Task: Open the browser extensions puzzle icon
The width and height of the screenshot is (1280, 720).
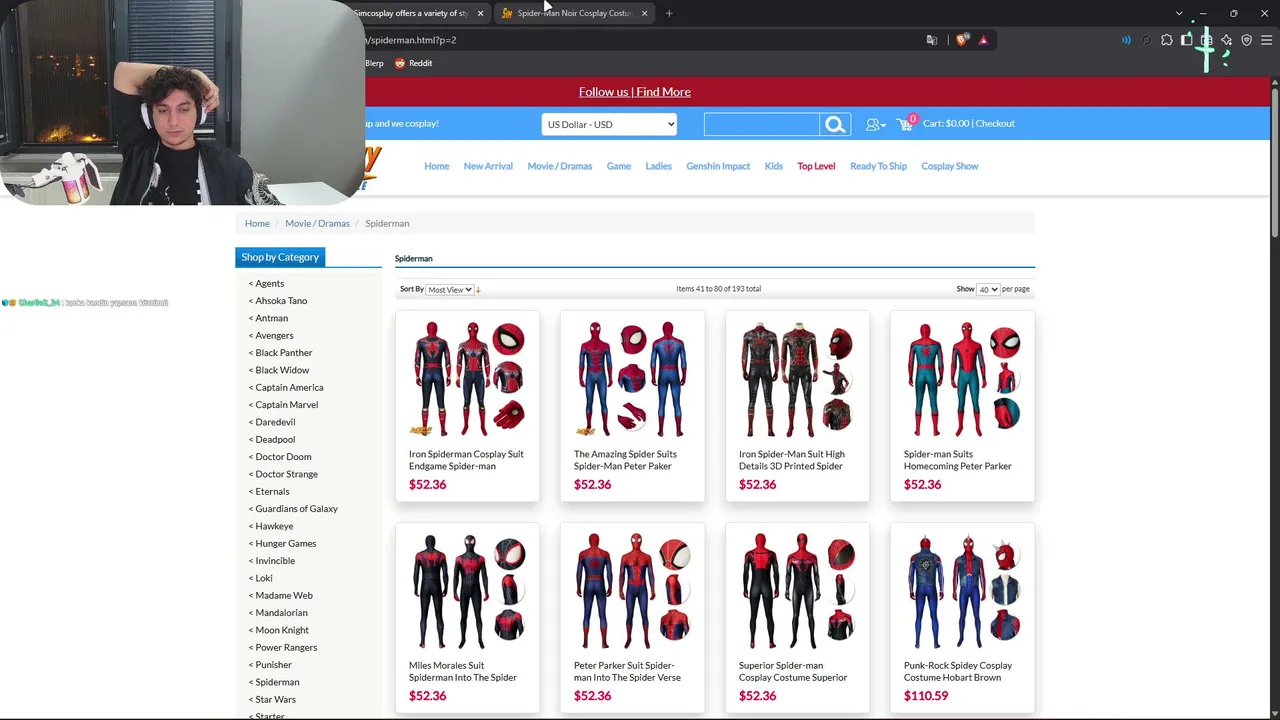Action: point(1166,40)
